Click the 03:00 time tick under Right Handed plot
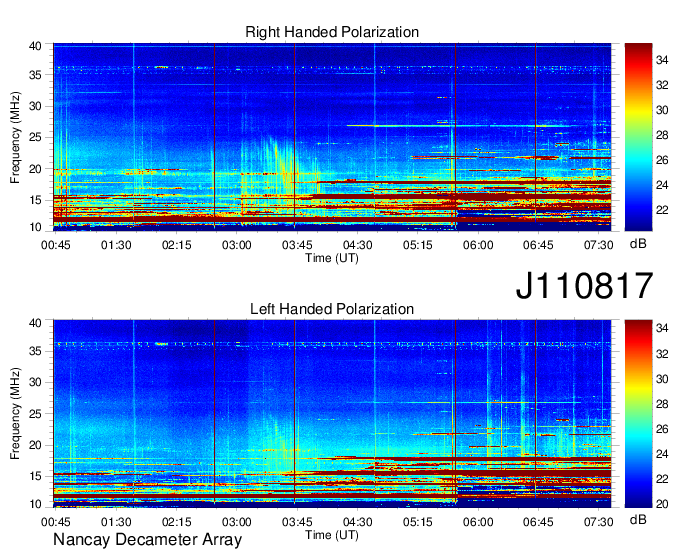680x552 pixels. [x=237, y=245]
